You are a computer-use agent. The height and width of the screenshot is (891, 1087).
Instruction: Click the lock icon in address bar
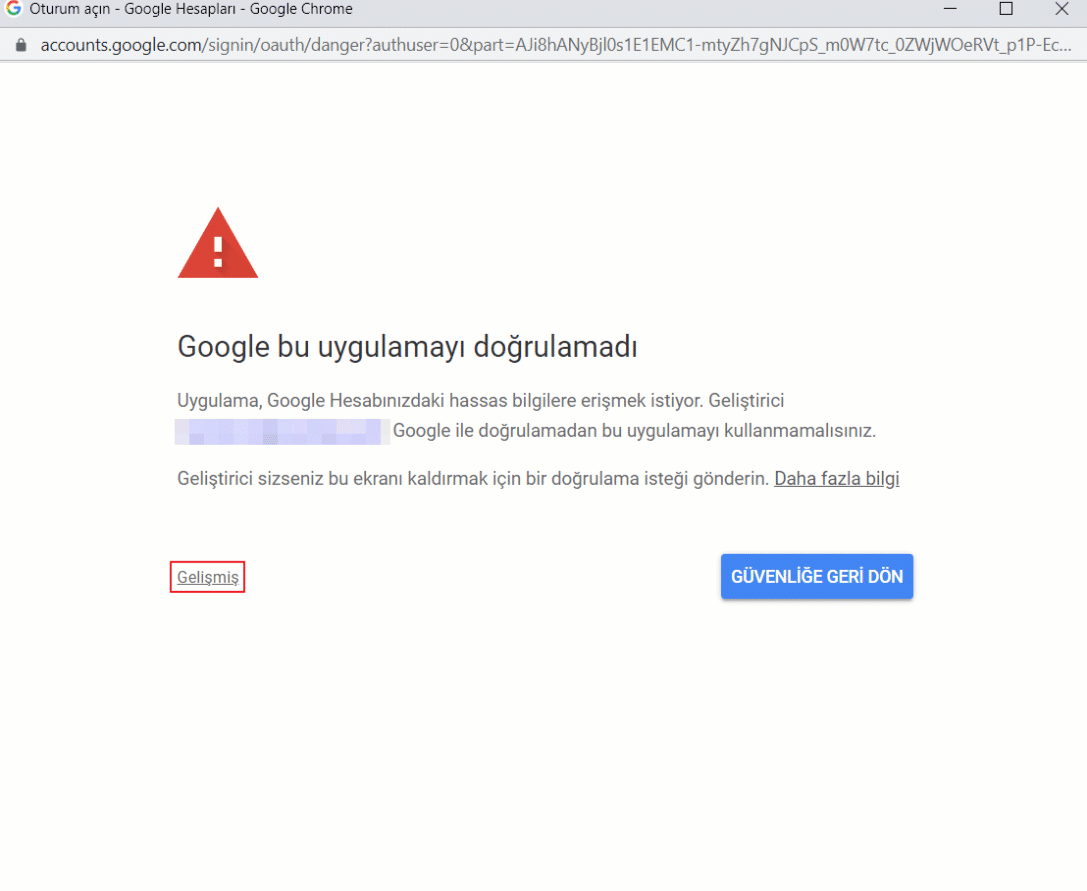(x=21, y=45)
